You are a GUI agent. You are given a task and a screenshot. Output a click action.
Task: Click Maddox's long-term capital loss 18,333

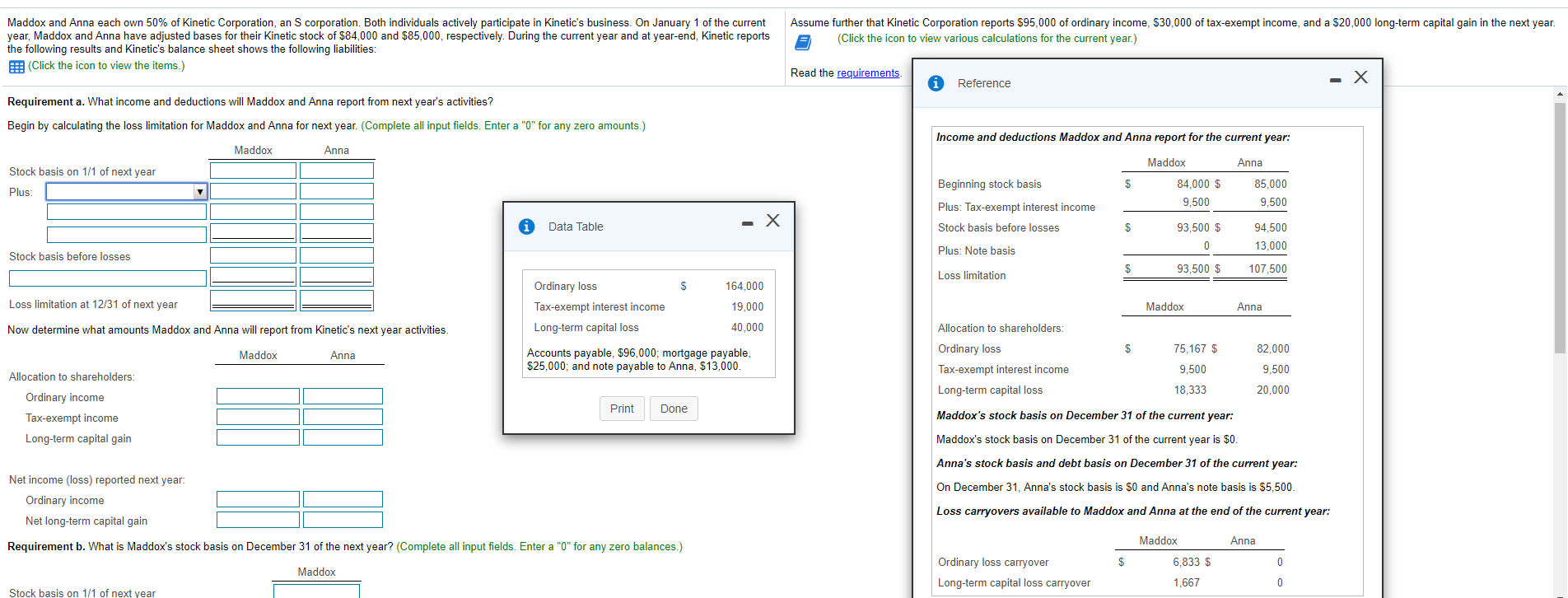point(1190,390)
